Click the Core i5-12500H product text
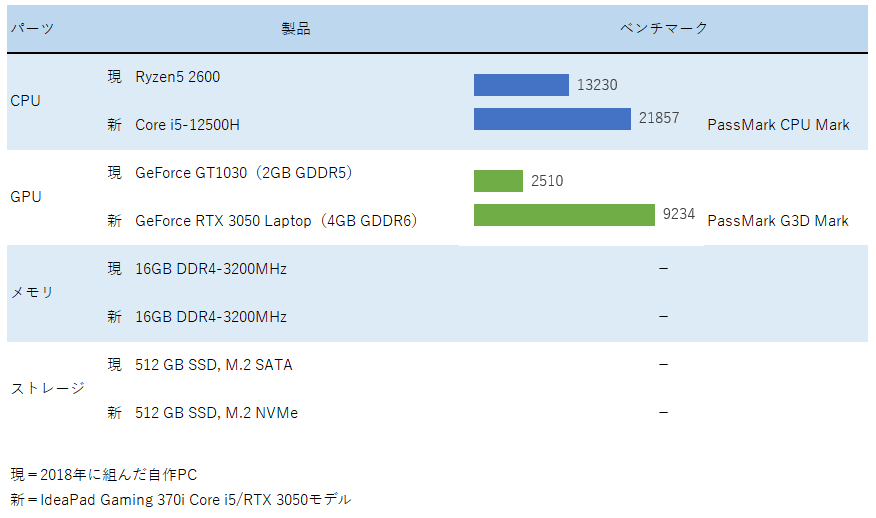Image resolution: width=876 pixels, height=518 pixels. pos(187,125)
